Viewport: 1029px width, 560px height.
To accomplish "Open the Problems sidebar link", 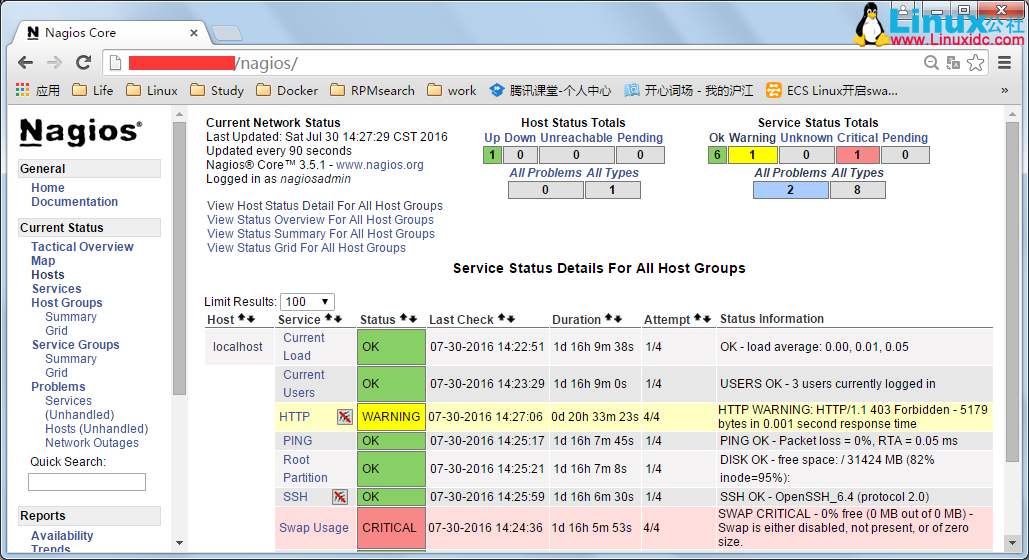I will (58, 387).
